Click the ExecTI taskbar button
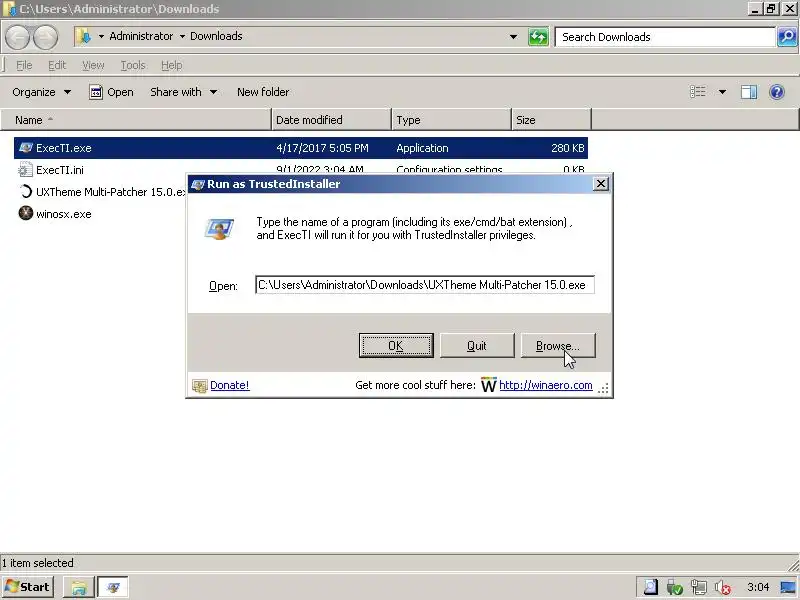The width and height of the screenshot is (800, 600). pyautogui.click(x=113, y=587)
